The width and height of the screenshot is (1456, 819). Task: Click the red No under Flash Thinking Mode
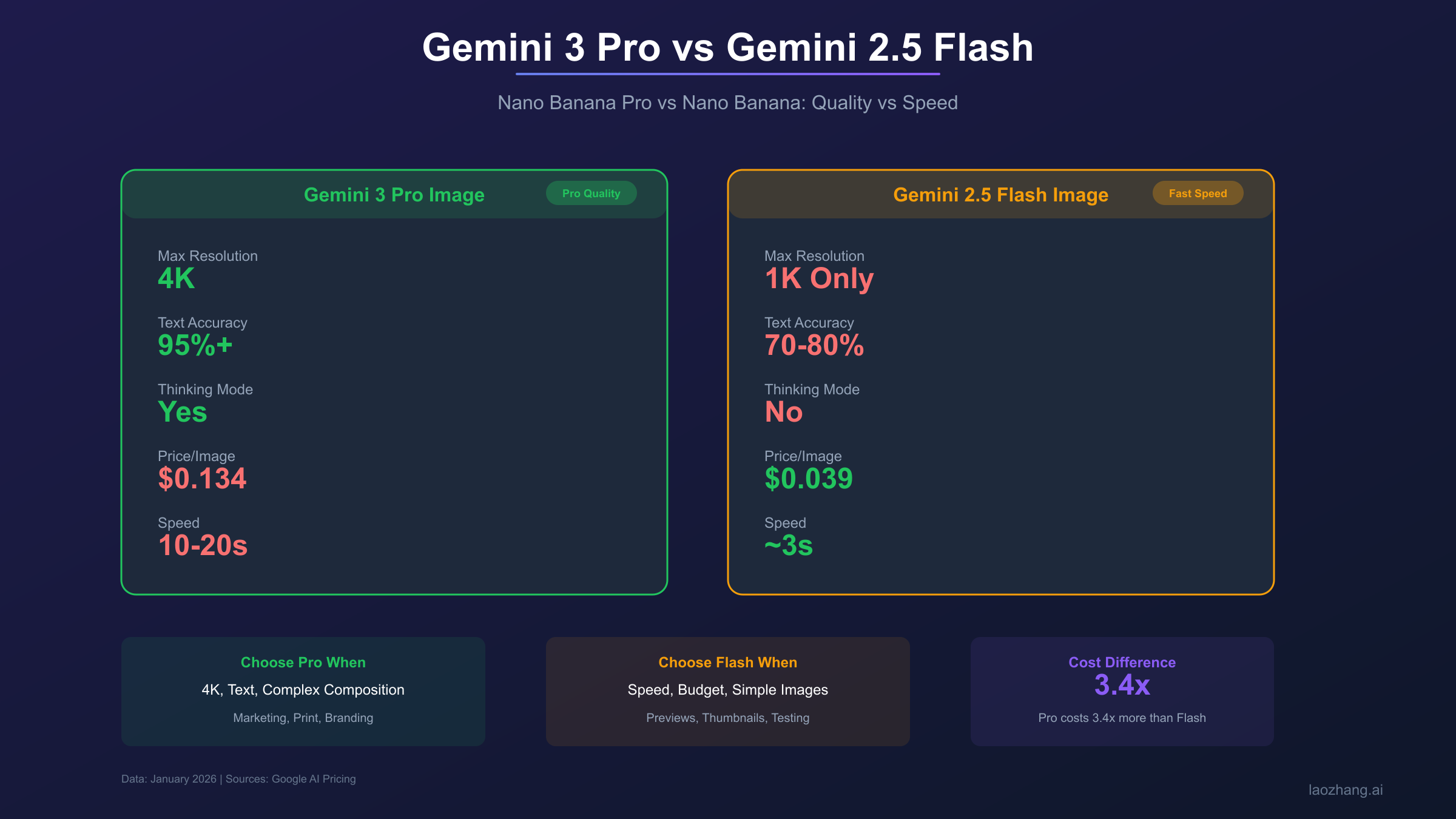coord(784,412)
